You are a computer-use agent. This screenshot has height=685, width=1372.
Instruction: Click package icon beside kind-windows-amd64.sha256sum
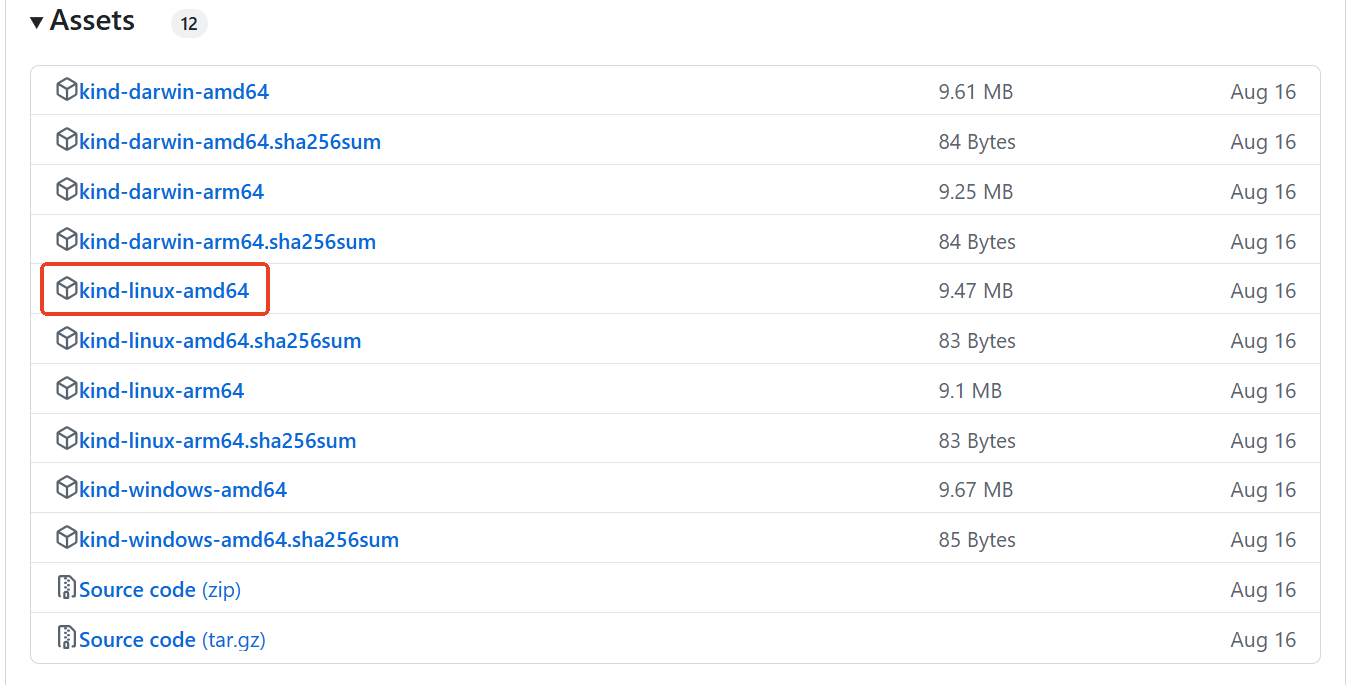tap(66, 539)
